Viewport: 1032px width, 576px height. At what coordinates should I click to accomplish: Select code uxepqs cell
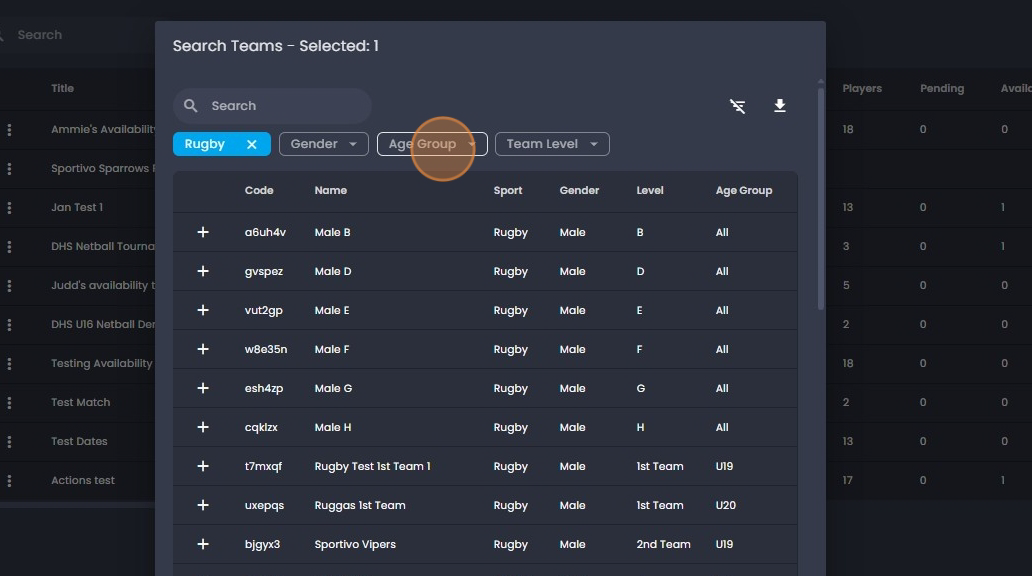coord(265,505)
